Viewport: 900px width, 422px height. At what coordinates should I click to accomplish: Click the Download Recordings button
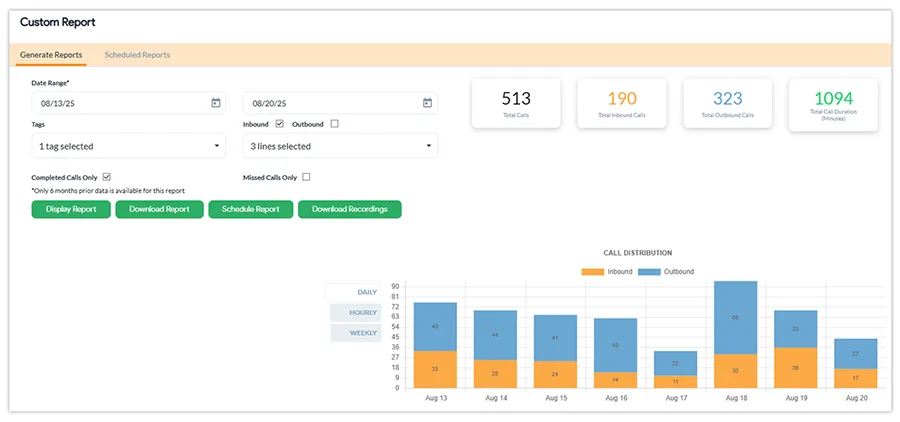click(x=350, y=209)
